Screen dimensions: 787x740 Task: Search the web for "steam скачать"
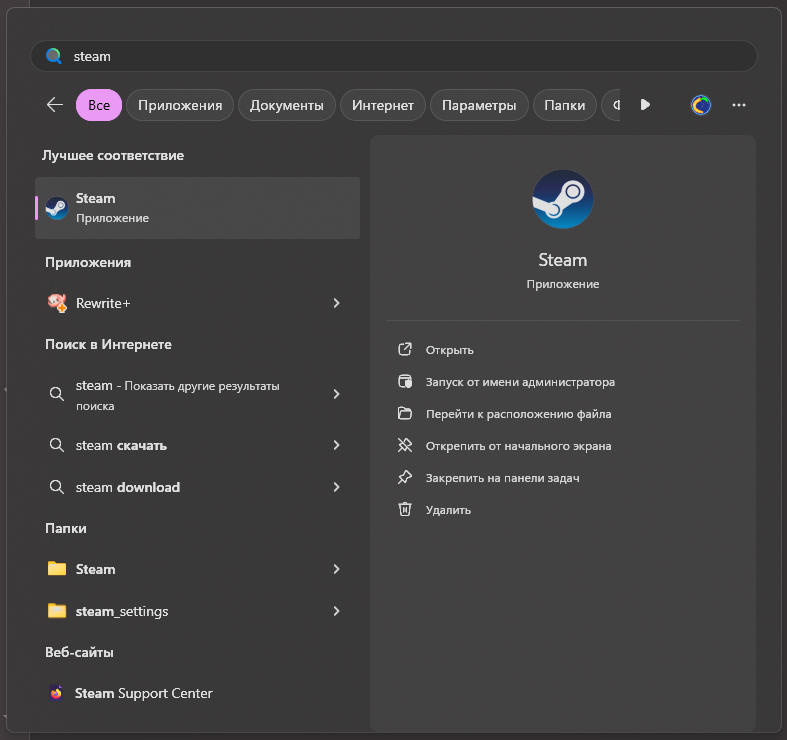point(197,445)
